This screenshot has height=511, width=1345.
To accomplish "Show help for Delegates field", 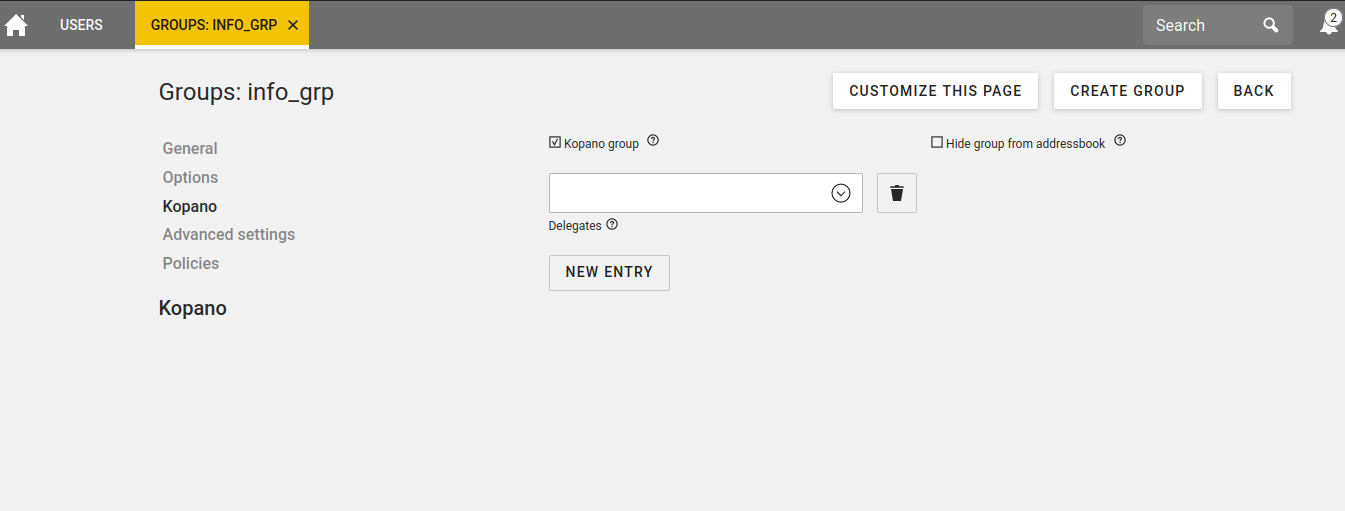I will 612,224.
